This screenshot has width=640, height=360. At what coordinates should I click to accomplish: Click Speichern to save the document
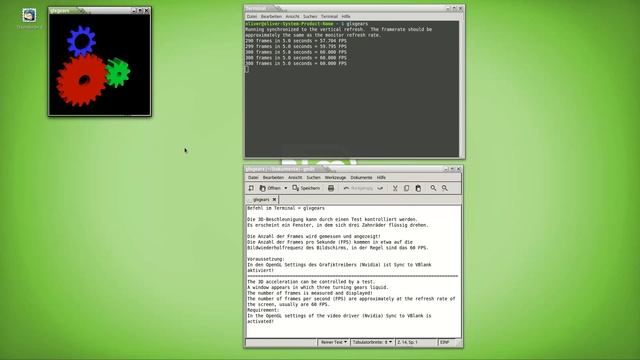pos(306,188)
